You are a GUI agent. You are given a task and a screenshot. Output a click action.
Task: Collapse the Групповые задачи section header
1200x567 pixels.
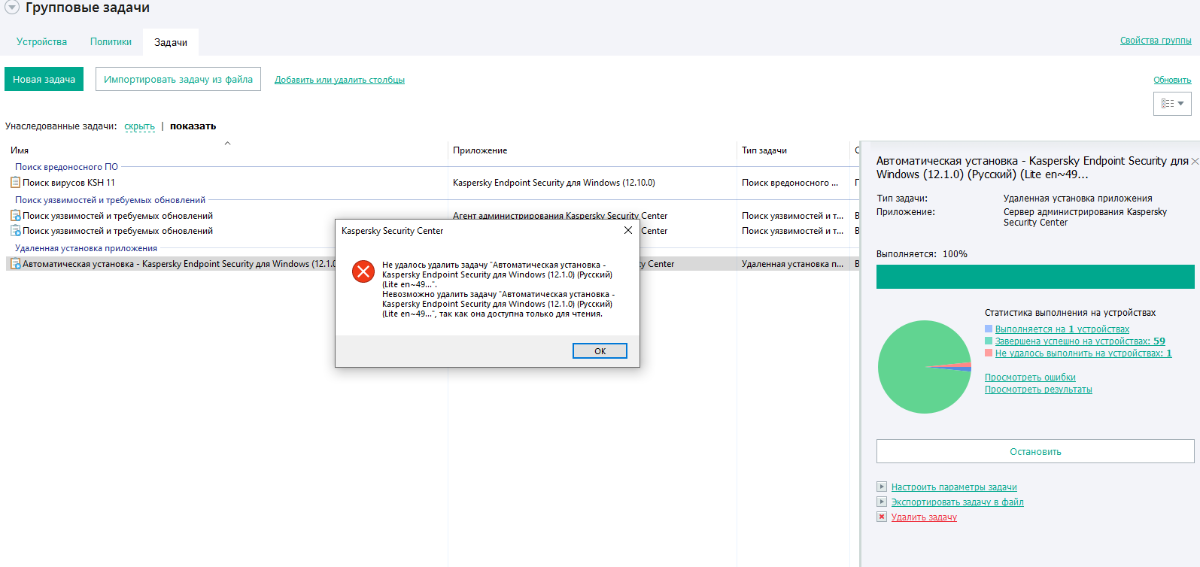(11, 8)
